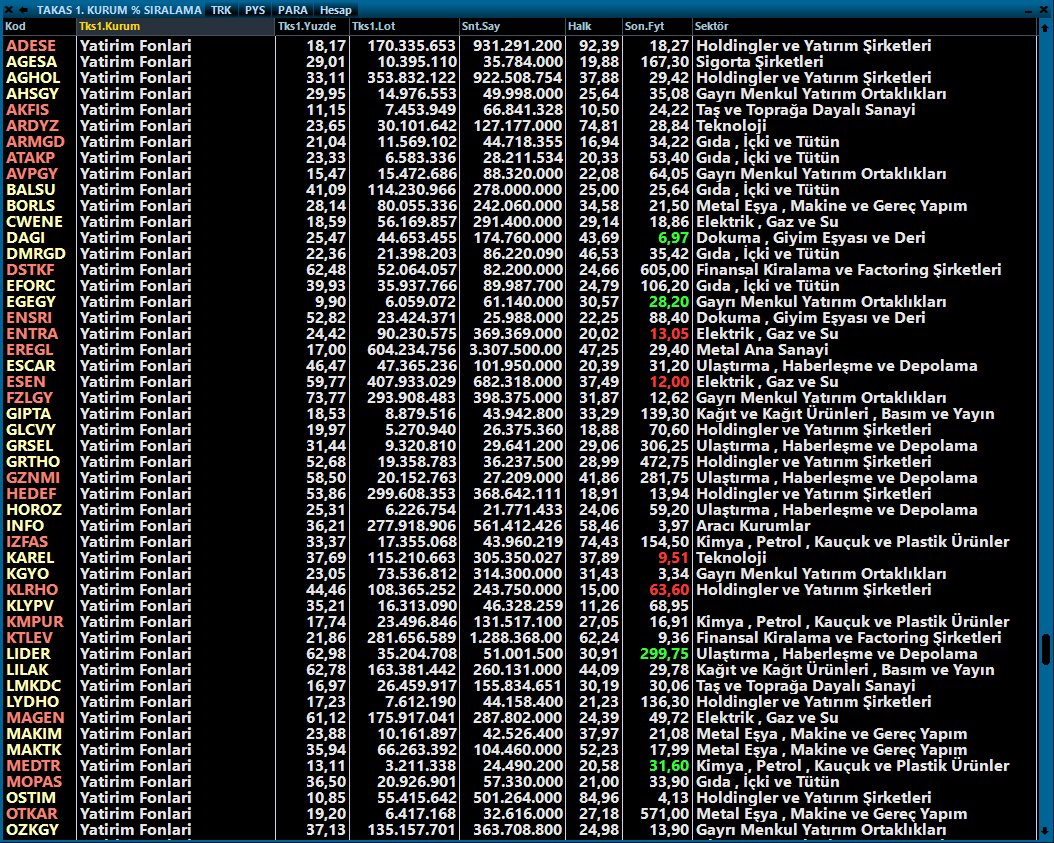Click the red price 63,60 for KLRHO

(669, 590)
